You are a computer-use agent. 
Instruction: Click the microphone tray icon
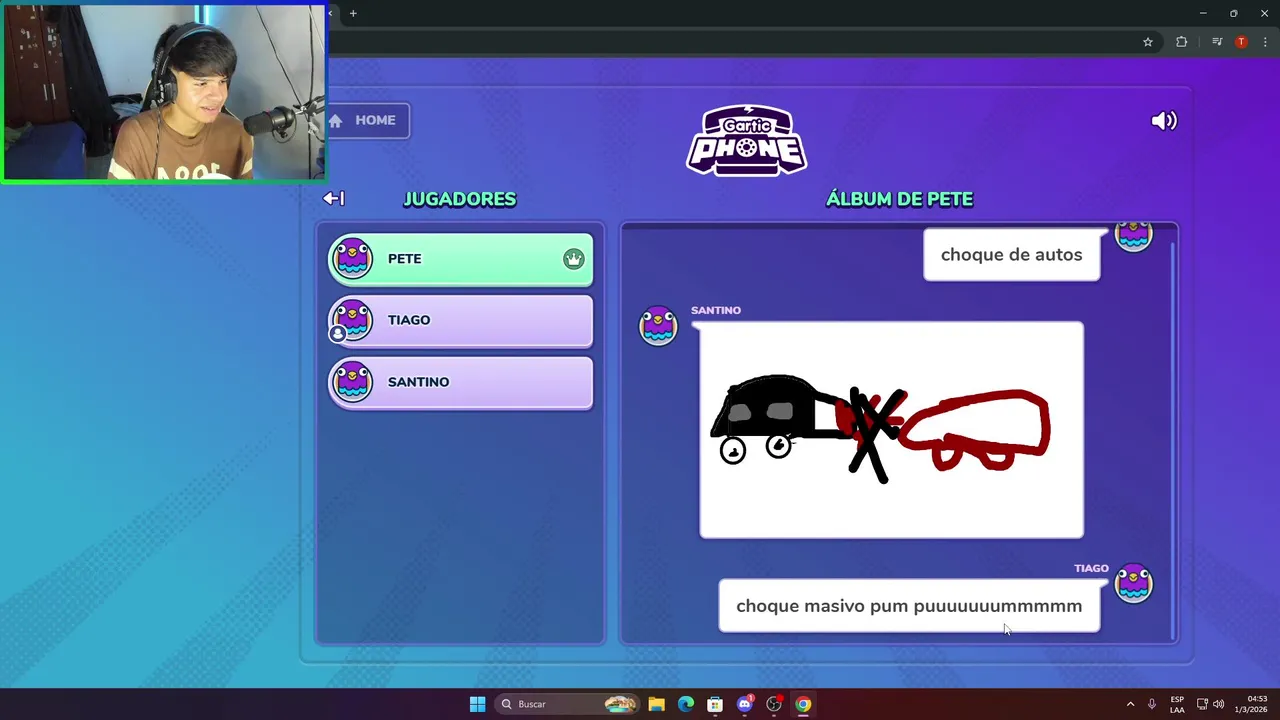pyautogui.click(x=1152, y=704)
